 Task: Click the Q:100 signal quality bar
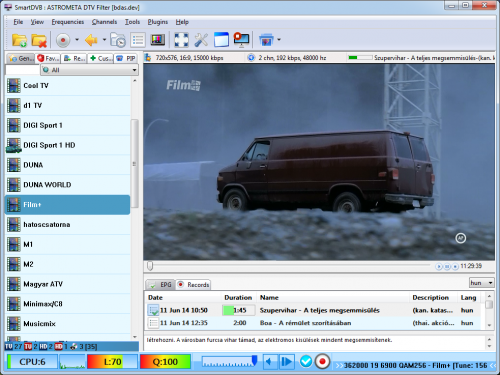tap(165, 362)
